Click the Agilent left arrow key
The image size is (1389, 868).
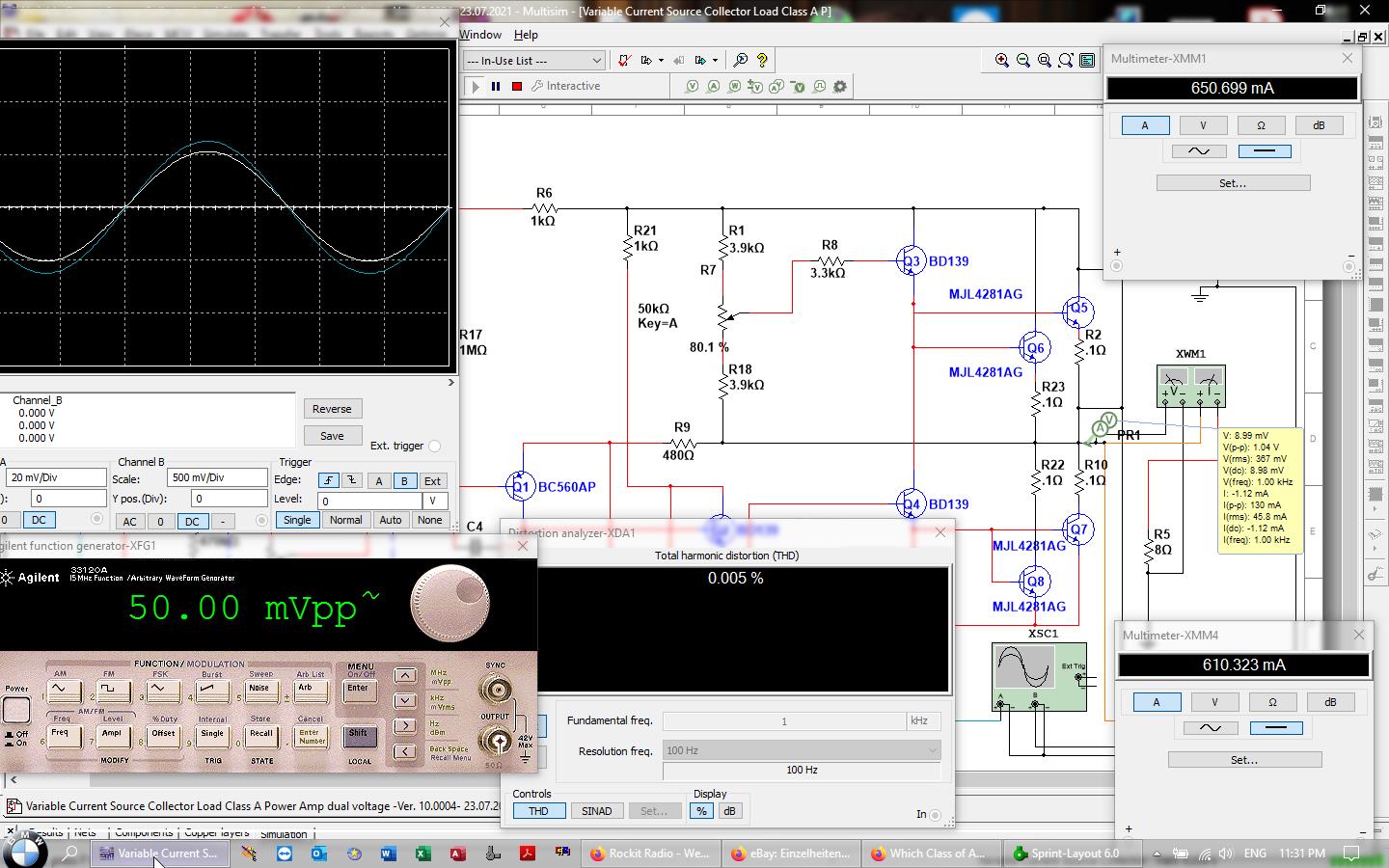click(405, 751)
